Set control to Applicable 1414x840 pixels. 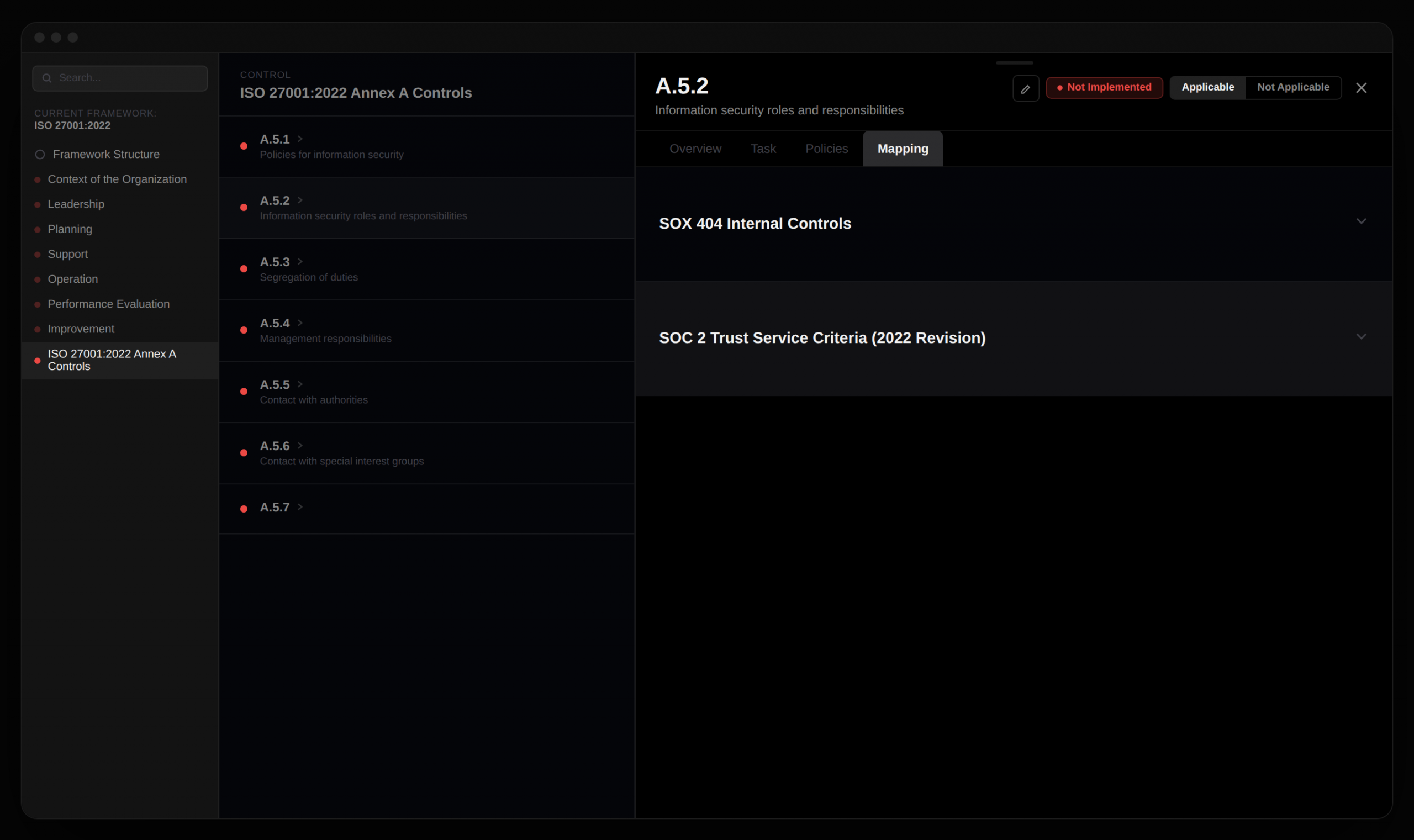point(1207,87)
